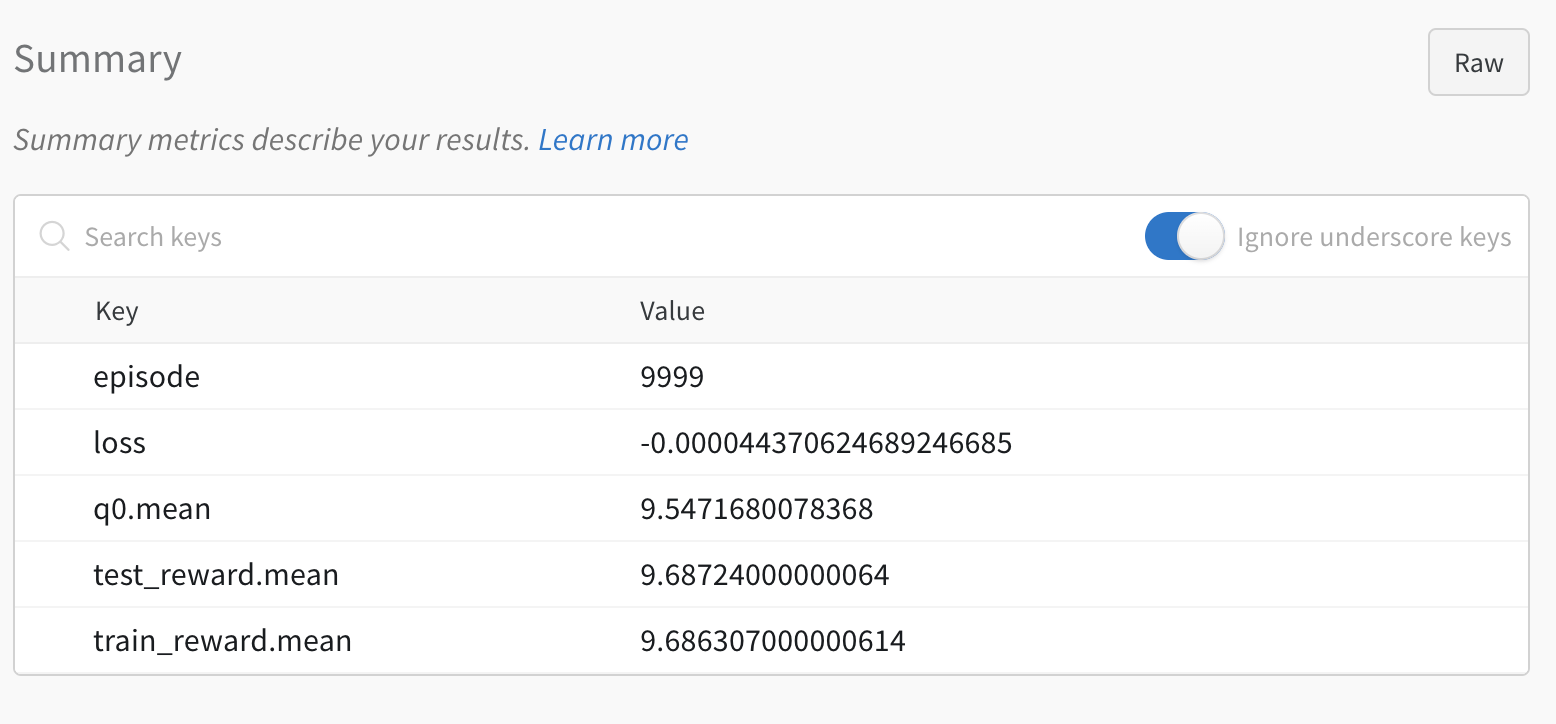Image resolution: width=1556 pixels, height=724 pixels.
Task: Click the search magnifier icon
Action: click(x=54, y=236)
